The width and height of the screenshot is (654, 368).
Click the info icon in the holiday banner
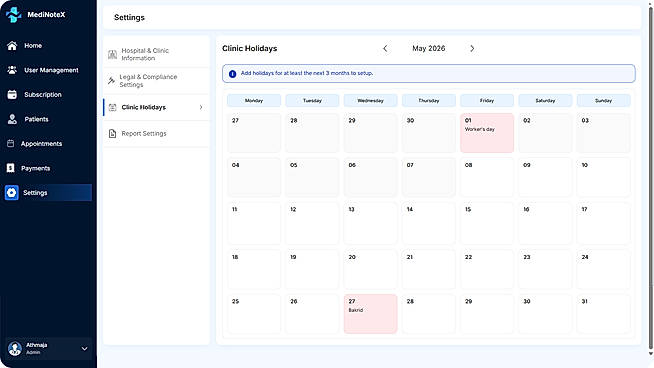(x=232, y=74)
